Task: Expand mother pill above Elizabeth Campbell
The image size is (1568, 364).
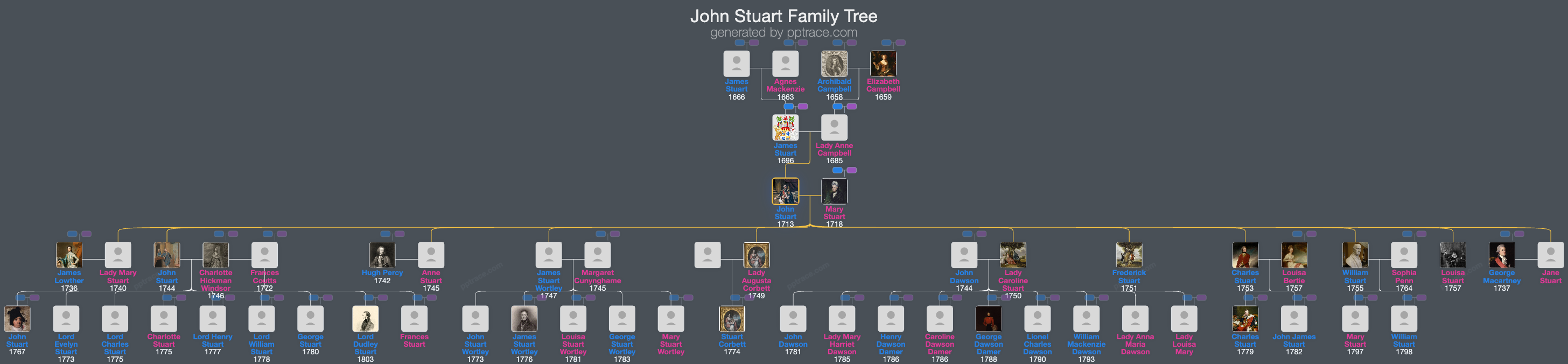Action: [900, 43]
